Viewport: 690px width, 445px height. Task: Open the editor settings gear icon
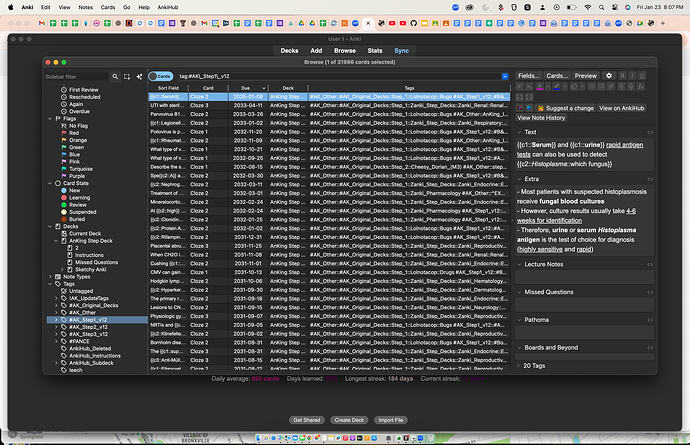(x=609, y=76)
